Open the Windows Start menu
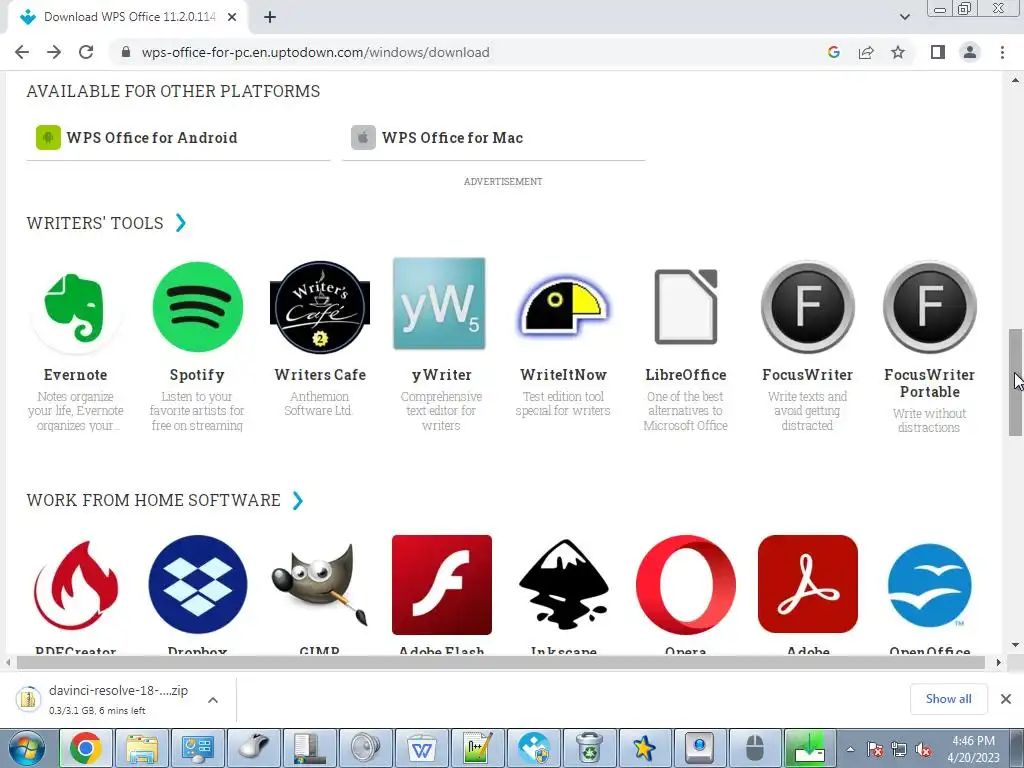 [x=27, y=748]
